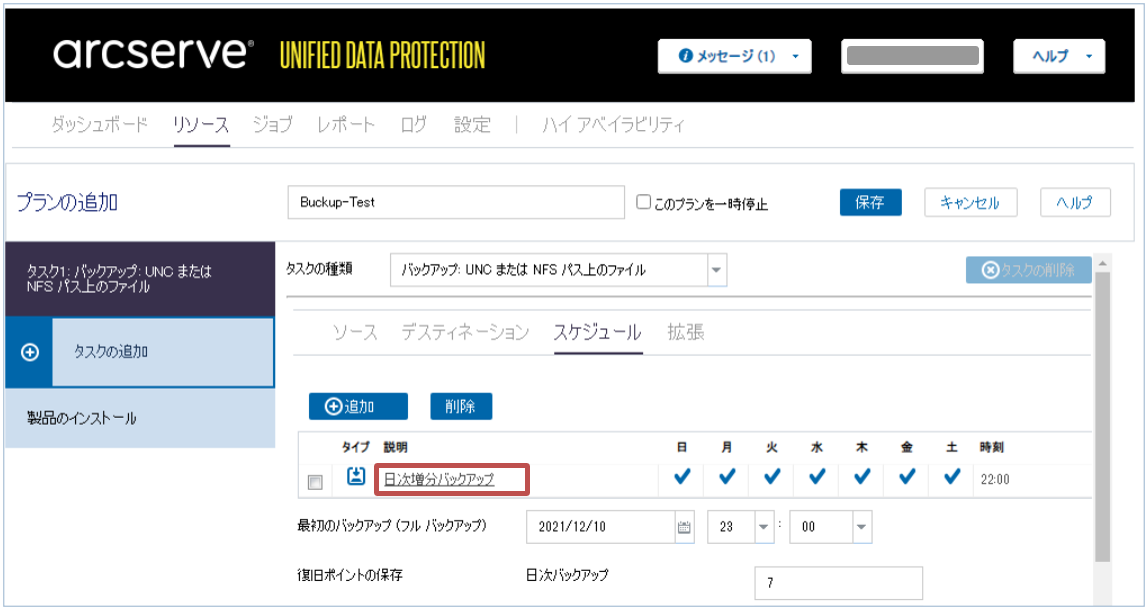Open the メッセージ (1) dropdown
The height and width of the screenshot is (611, 1147).
[734, 56]
